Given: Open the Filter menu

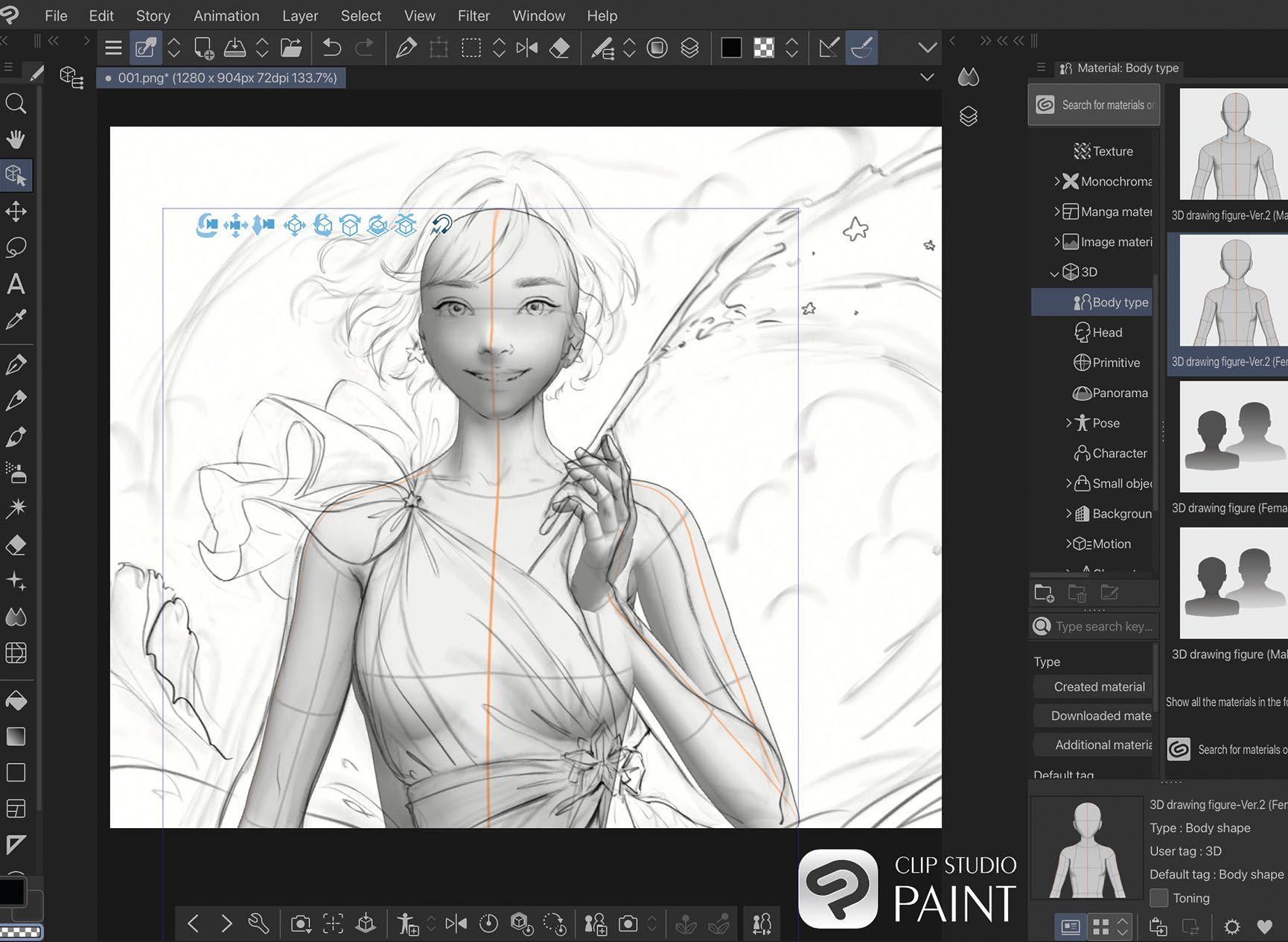Looking at the screenshot, I should coord(474,16).
